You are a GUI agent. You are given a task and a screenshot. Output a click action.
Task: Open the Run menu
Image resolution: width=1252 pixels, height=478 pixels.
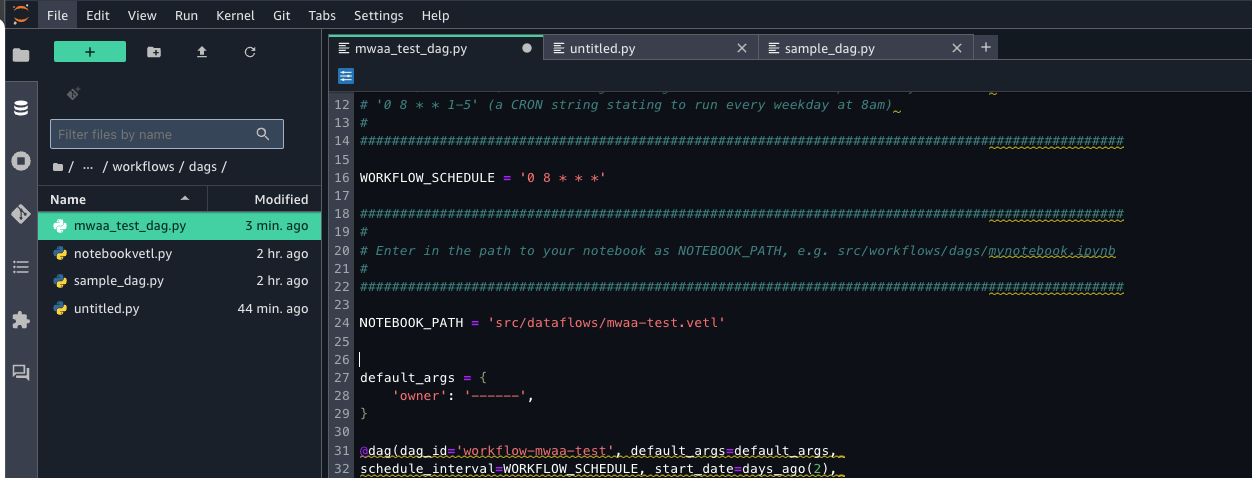pos(186,16)
